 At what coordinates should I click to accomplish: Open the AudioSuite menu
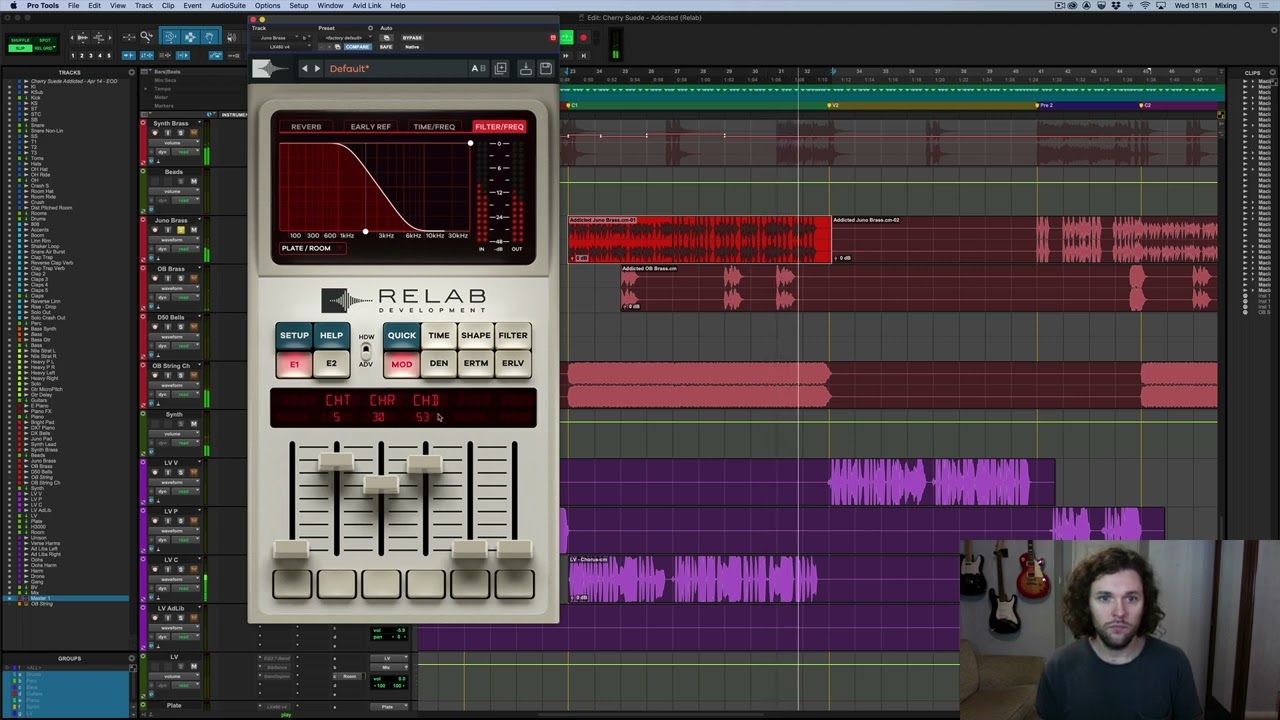(x=228, y=6)
